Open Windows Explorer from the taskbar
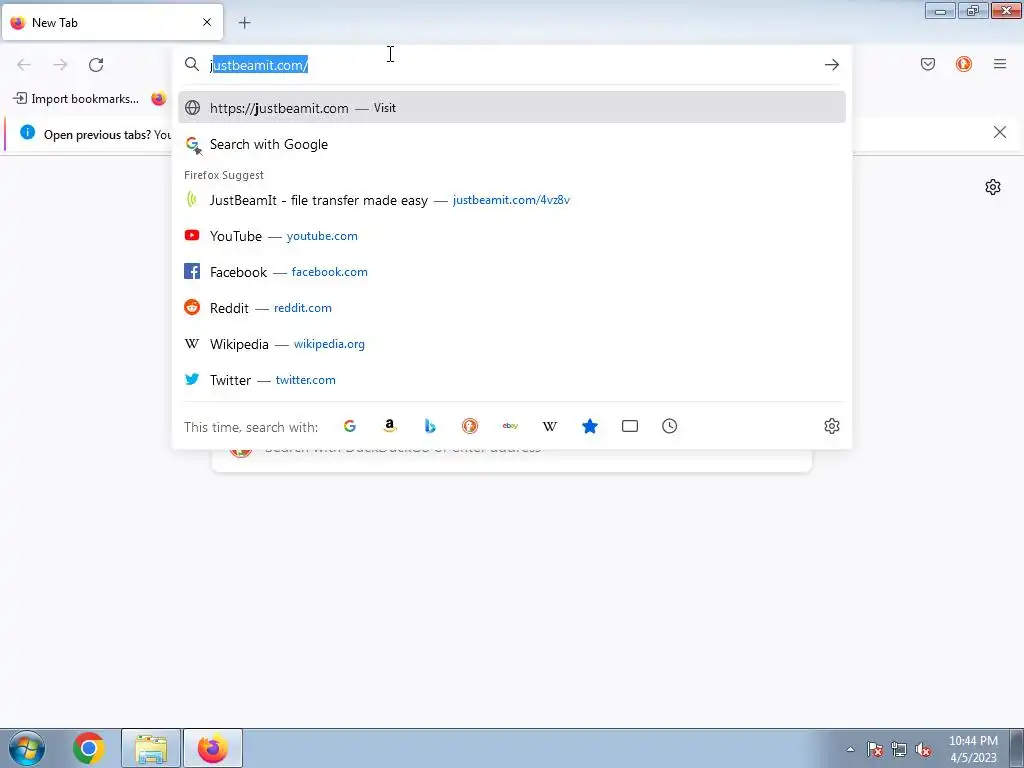 (x=151, y=748)
